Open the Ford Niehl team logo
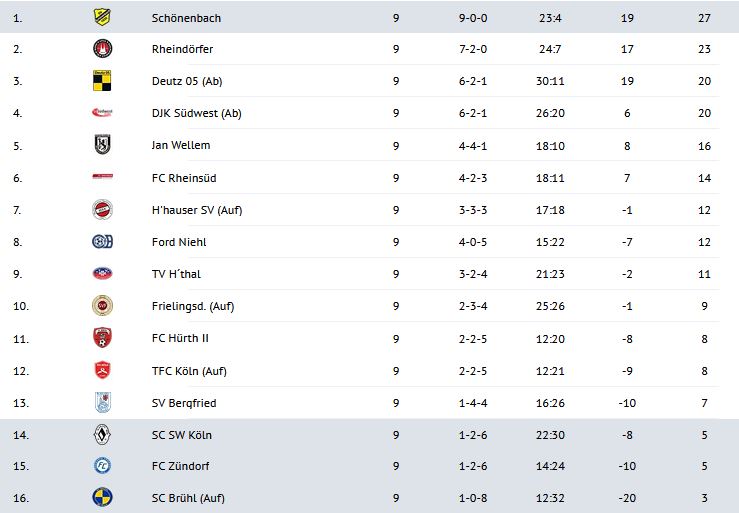This screenshot has height=513, width=739. coord(102,241)
